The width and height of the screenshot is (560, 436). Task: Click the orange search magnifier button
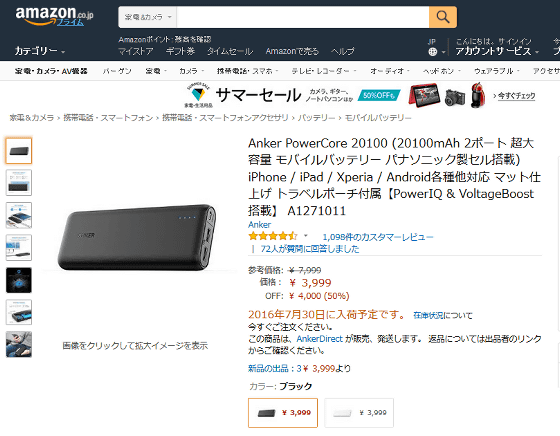point(442,17)
